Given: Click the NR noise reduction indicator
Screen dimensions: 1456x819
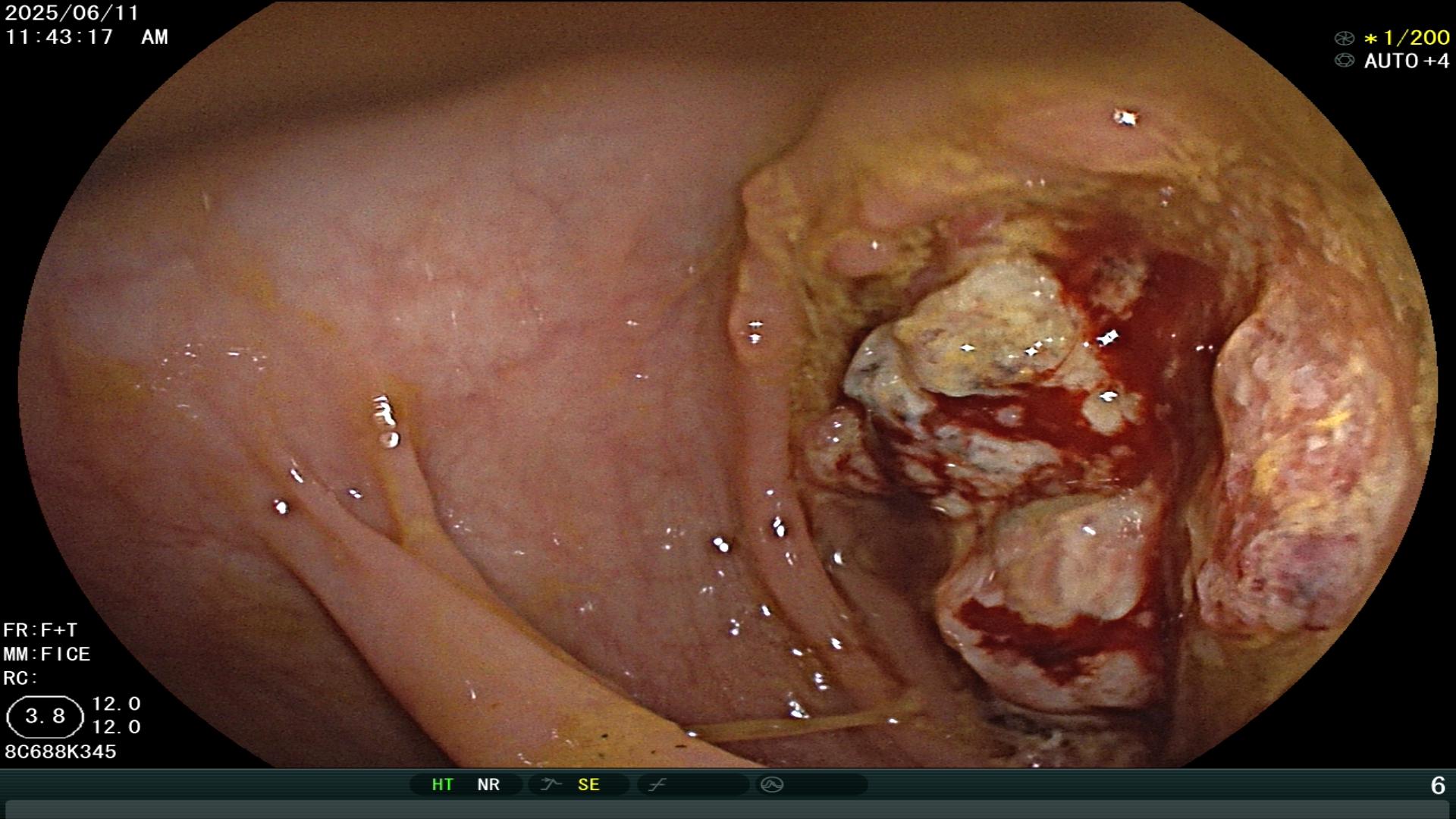Looking at the screenshot, I should pyautogui.click(x=488, y=785).
